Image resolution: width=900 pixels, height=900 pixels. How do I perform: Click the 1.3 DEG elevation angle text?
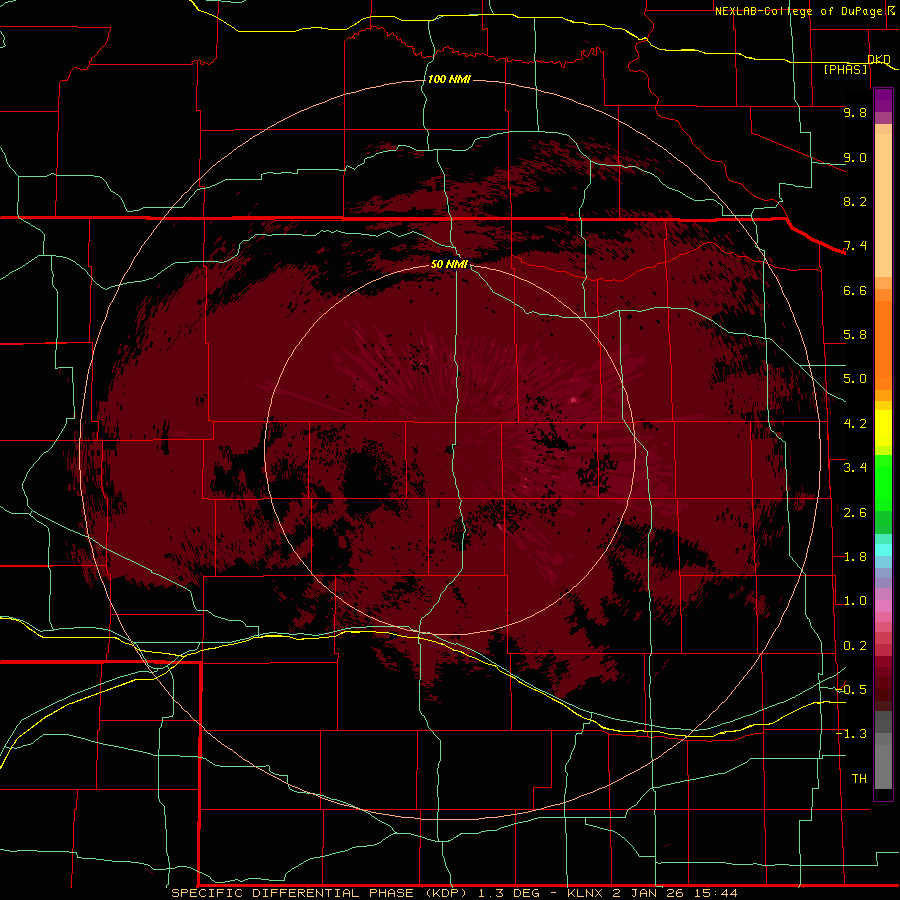click(x=509, y=893)
